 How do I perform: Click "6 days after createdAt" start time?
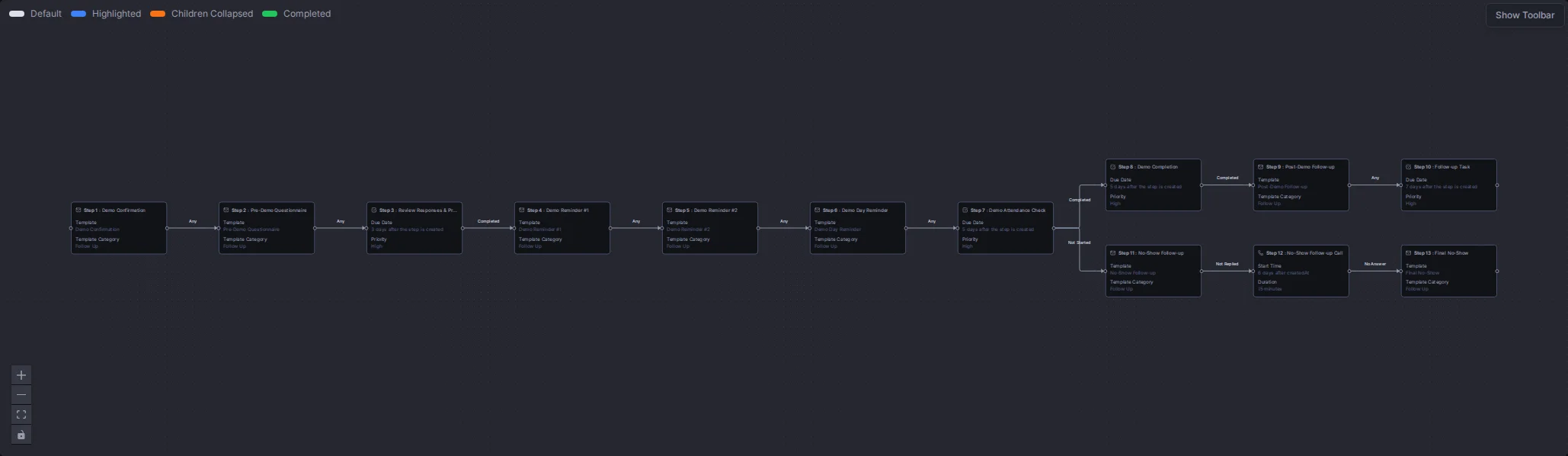1283,273
